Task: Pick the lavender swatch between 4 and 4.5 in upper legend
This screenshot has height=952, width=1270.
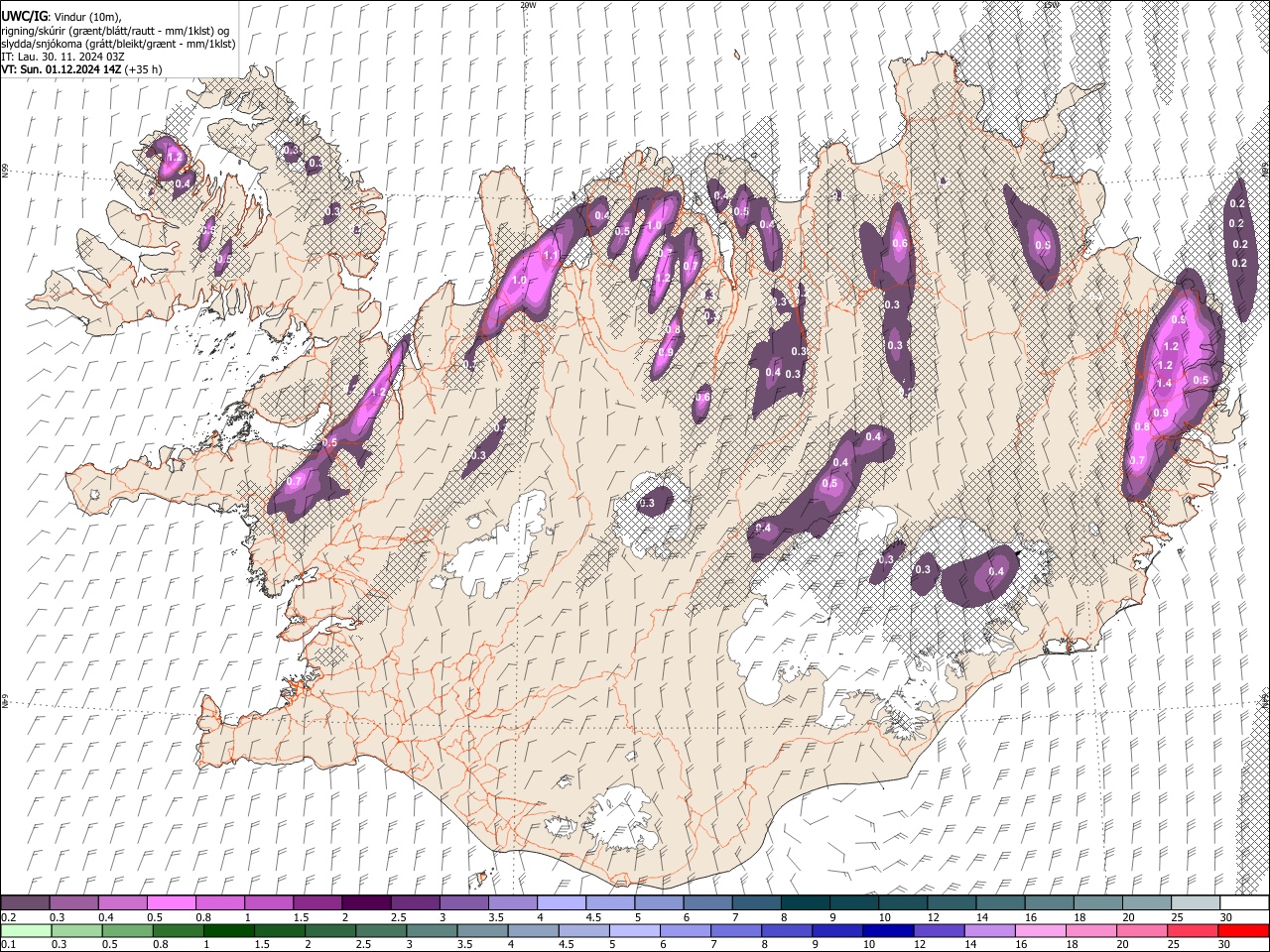Action: point(561,903)
